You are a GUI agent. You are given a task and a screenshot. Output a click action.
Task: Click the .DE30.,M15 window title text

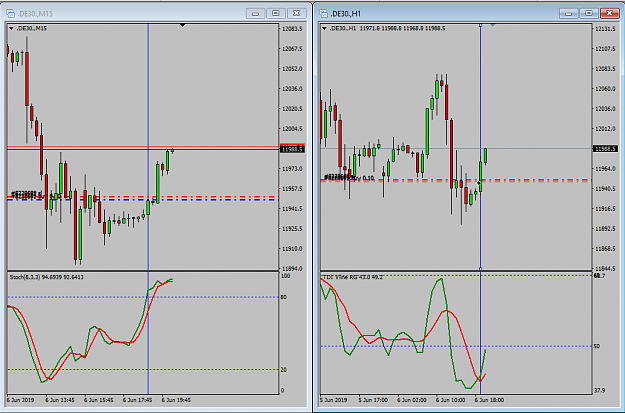point(35,14)
